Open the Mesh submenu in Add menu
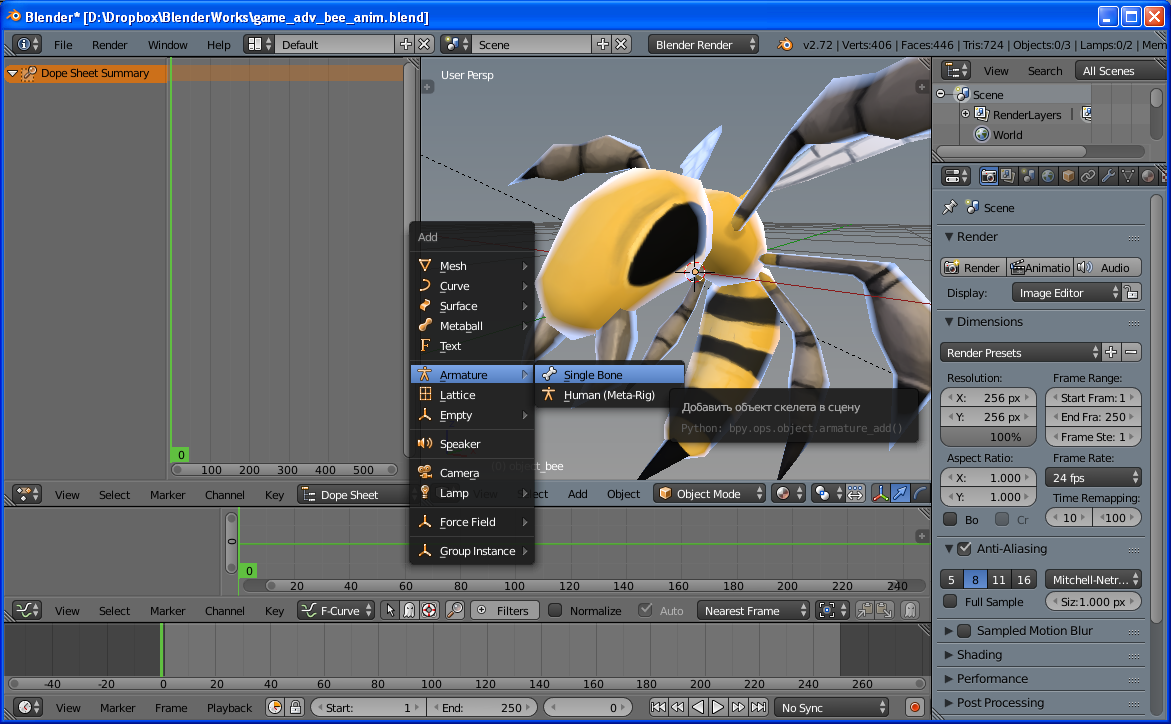1171x724 pixels. (x=472, y=265)
